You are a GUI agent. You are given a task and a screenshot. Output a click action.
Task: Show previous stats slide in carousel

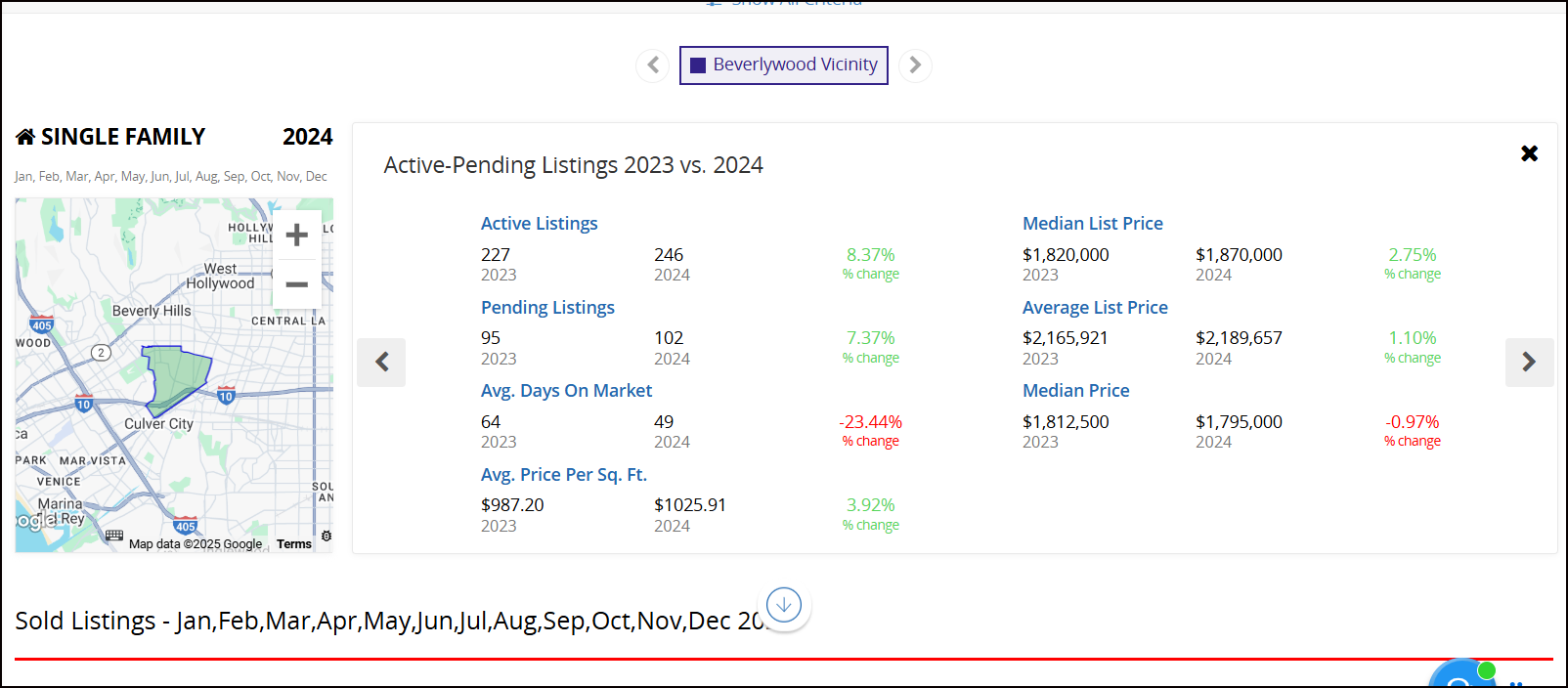(x=381, y=363)
